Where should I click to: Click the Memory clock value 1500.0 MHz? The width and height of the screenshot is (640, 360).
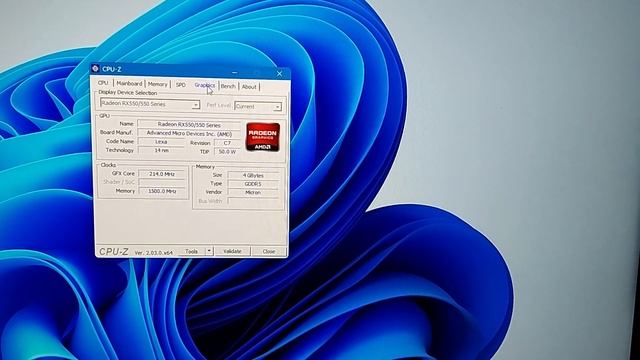162,191
